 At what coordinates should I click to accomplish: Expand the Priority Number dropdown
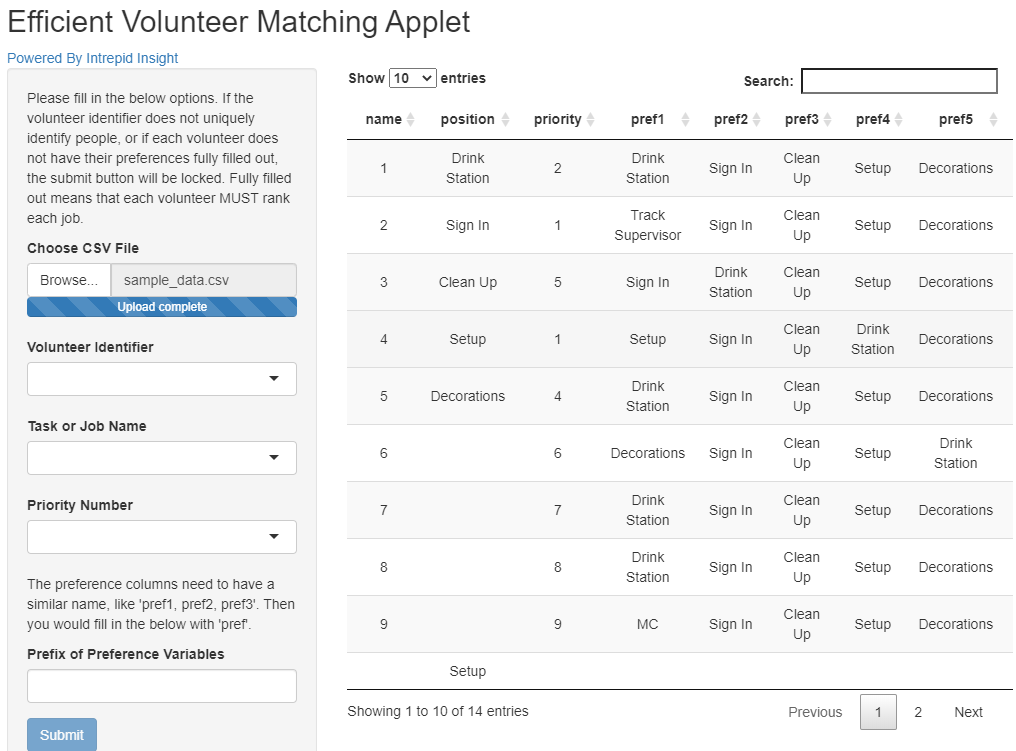[x=161, y=537]
